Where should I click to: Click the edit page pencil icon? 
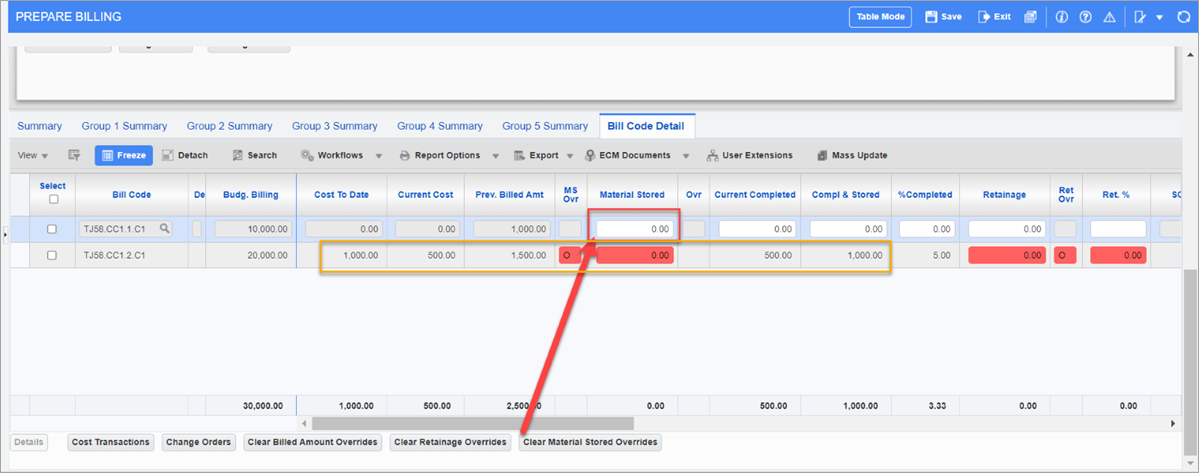[1140, 17]
